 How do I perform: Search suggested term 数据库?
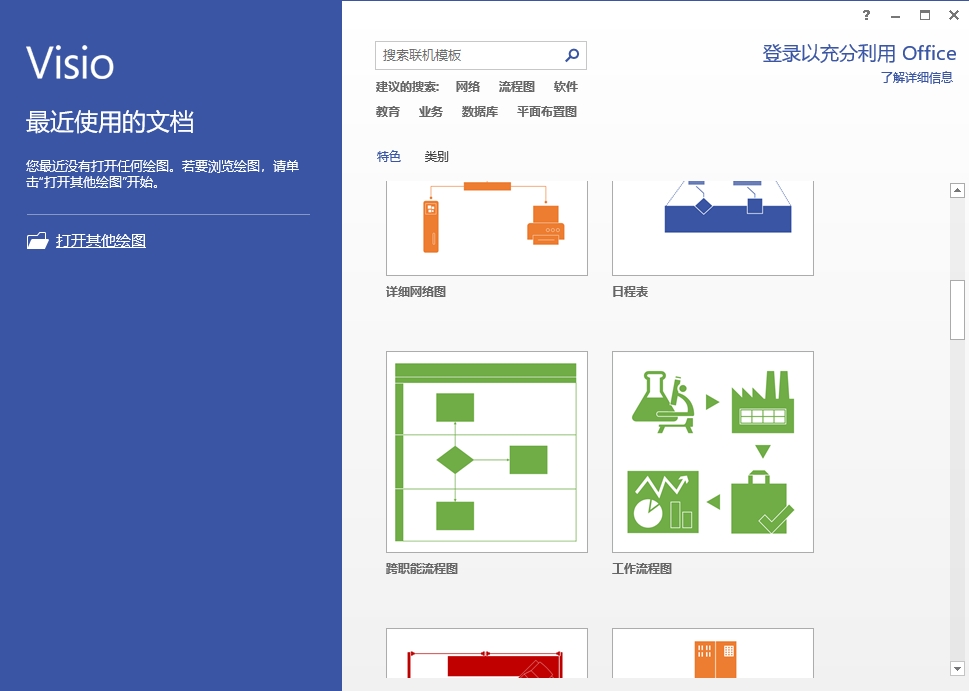point(480,112)
